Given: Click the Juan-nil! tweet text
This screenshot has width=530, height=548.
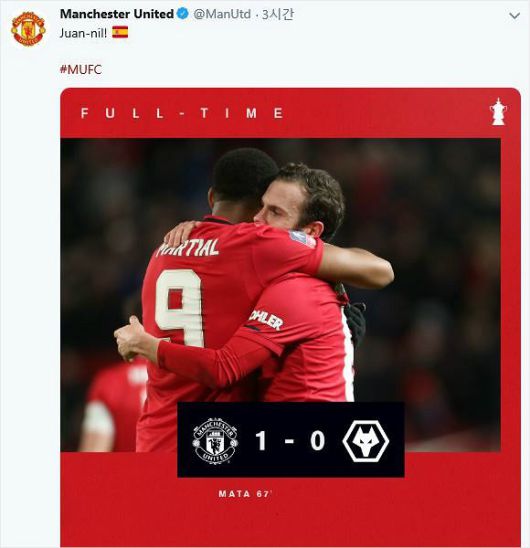Looking at the screenshot, I should pos(83,33).
